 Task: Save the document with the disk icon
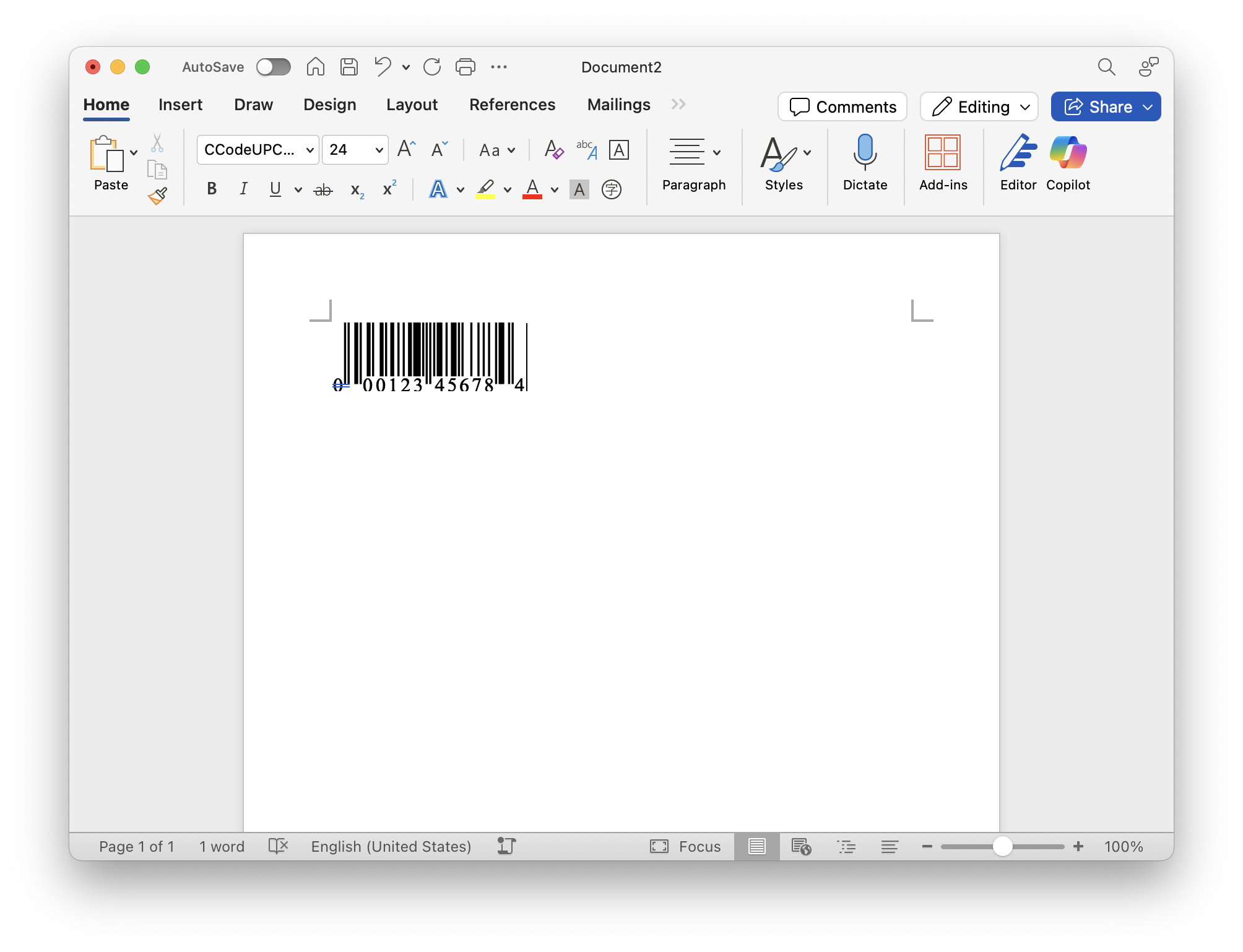[x=349, y=67]
